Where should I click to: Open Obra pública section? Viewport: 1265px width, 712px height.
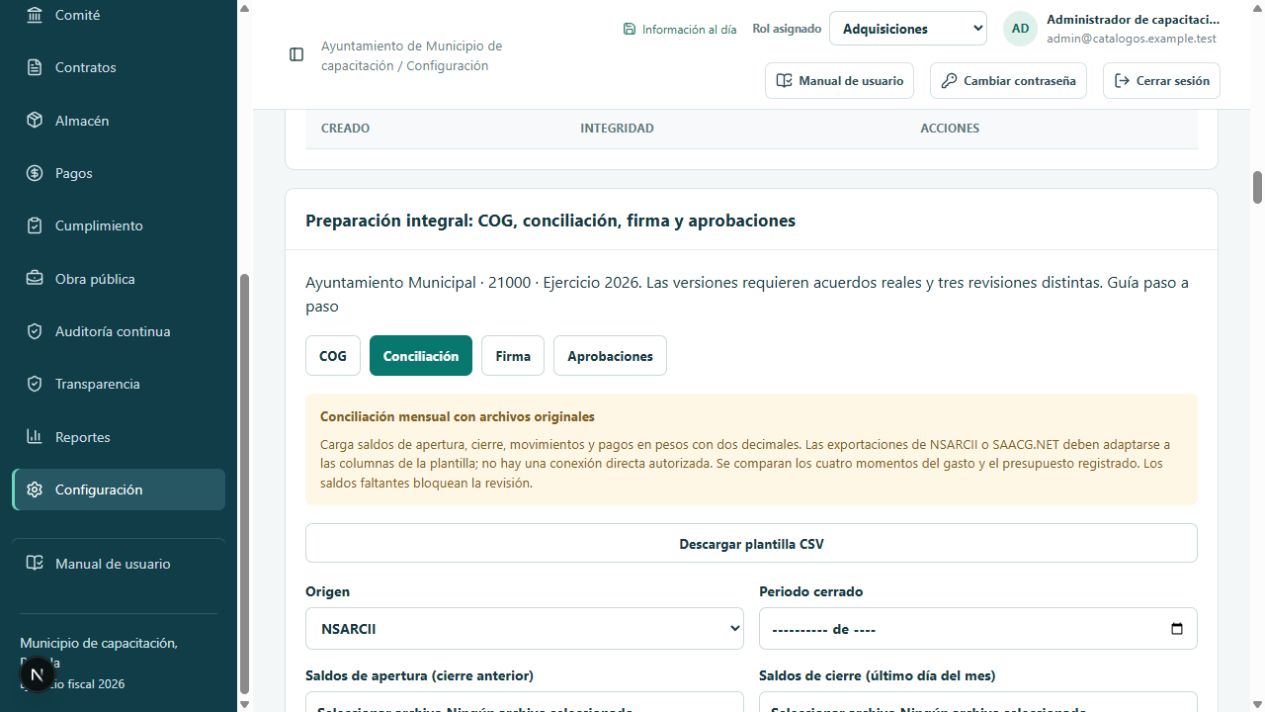pyautogui.click(x=118, y=279)
